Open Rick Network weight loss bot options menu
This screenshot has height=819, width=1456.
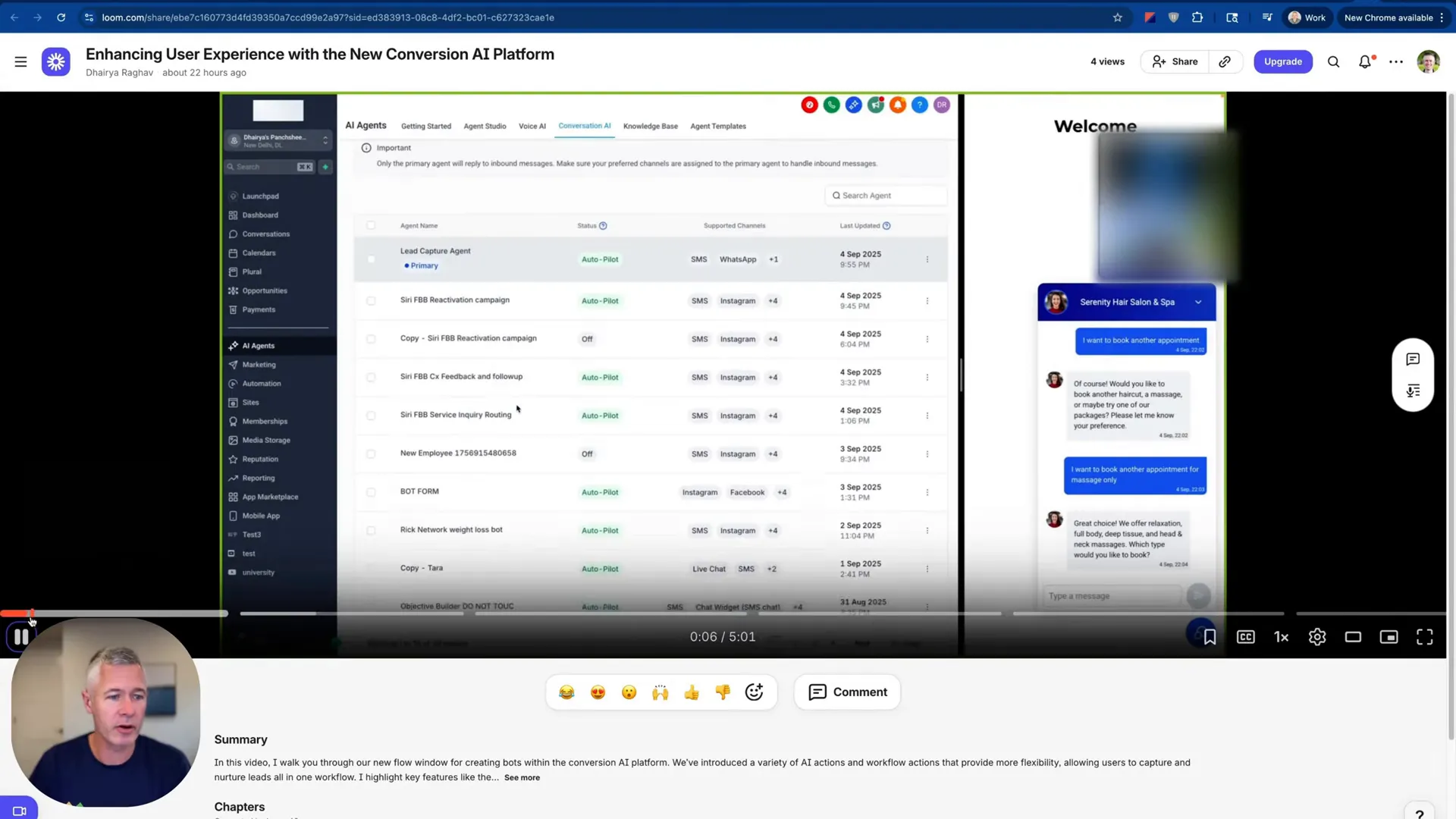tap(927, 531)
